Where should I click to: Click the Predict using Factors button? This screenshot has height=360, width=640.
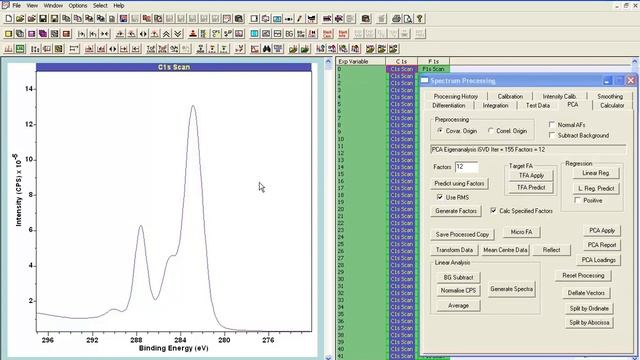[x=459, y=183]
